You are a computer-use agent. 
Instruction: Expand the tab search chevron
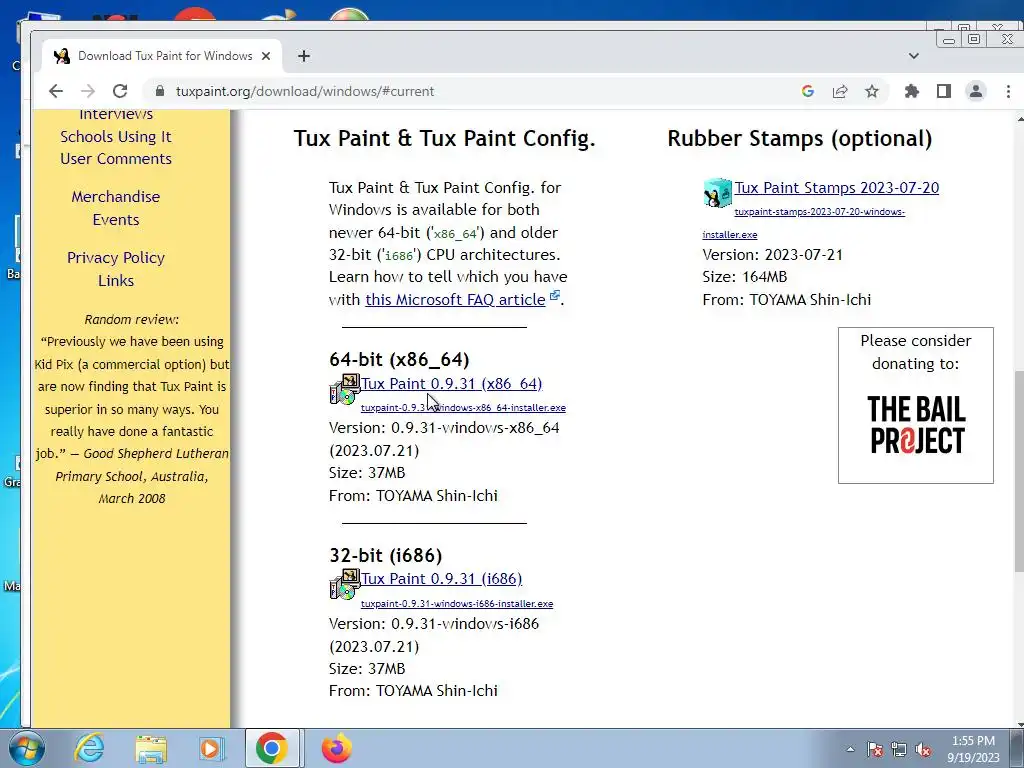pyautogui.click(x=914, y=56)
